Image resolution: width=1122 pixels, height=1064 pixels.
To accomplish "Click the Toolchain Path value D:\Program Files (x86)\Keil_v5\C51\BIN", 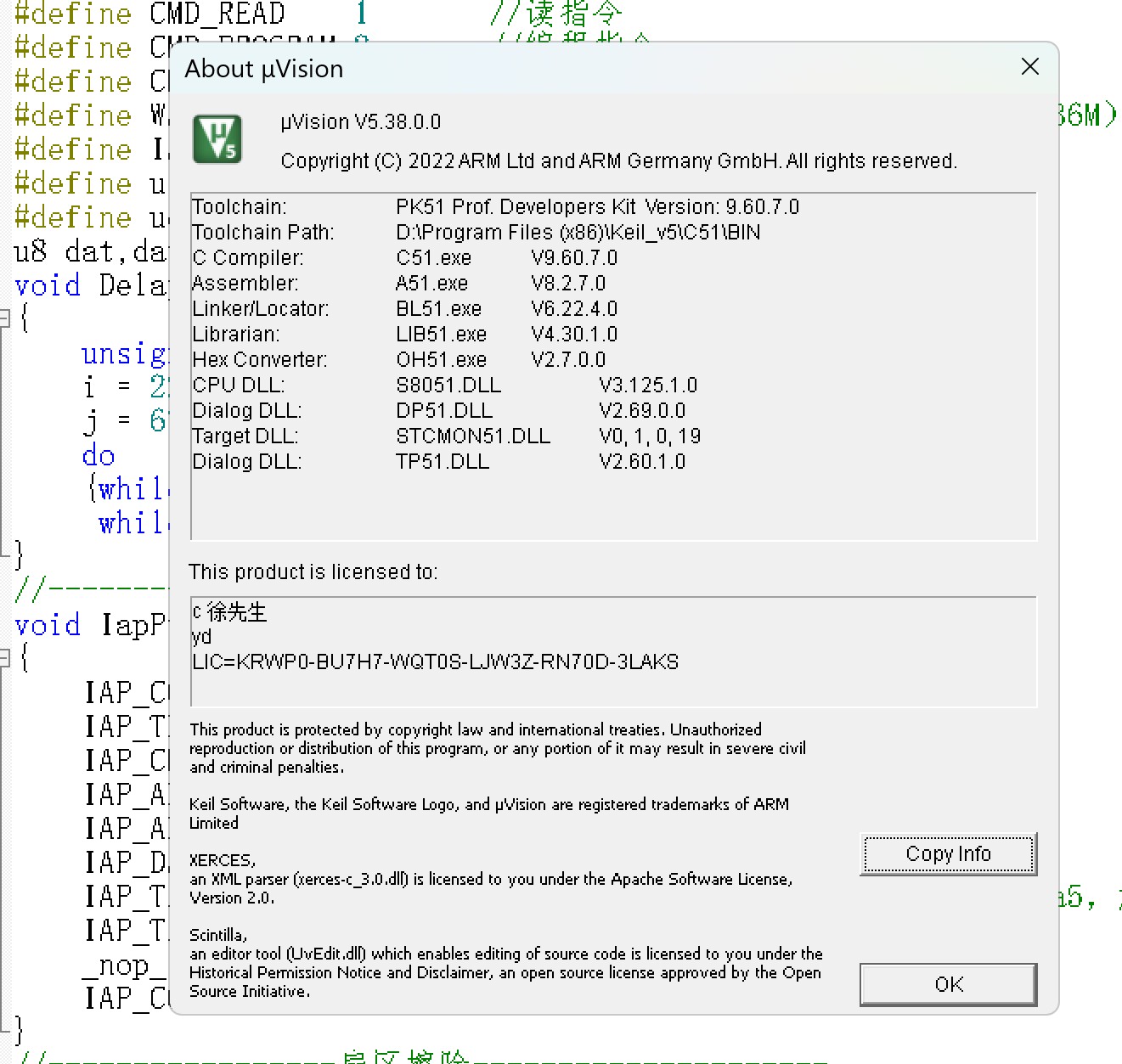I will click(x=578, y=233).
